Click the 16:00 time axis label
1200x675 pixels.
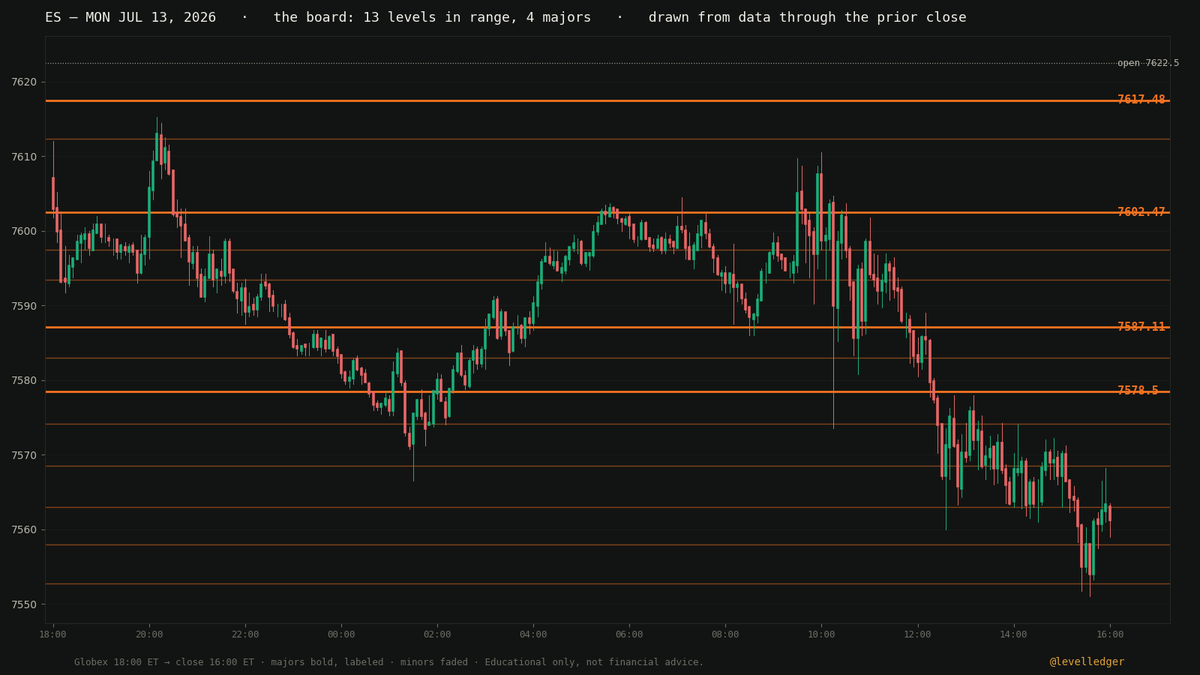coord(1109,634)
